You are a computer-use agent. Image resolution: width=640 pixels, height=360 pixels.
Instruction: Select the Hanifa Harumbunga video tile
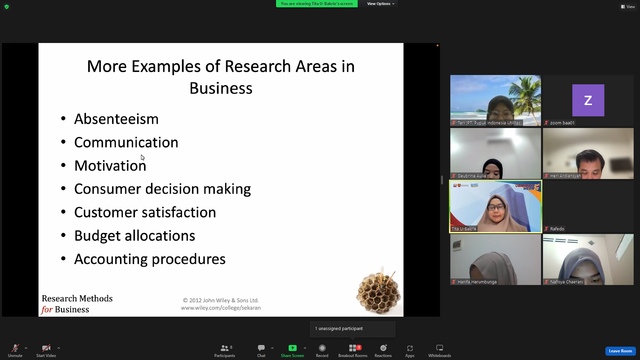point(496,260)
